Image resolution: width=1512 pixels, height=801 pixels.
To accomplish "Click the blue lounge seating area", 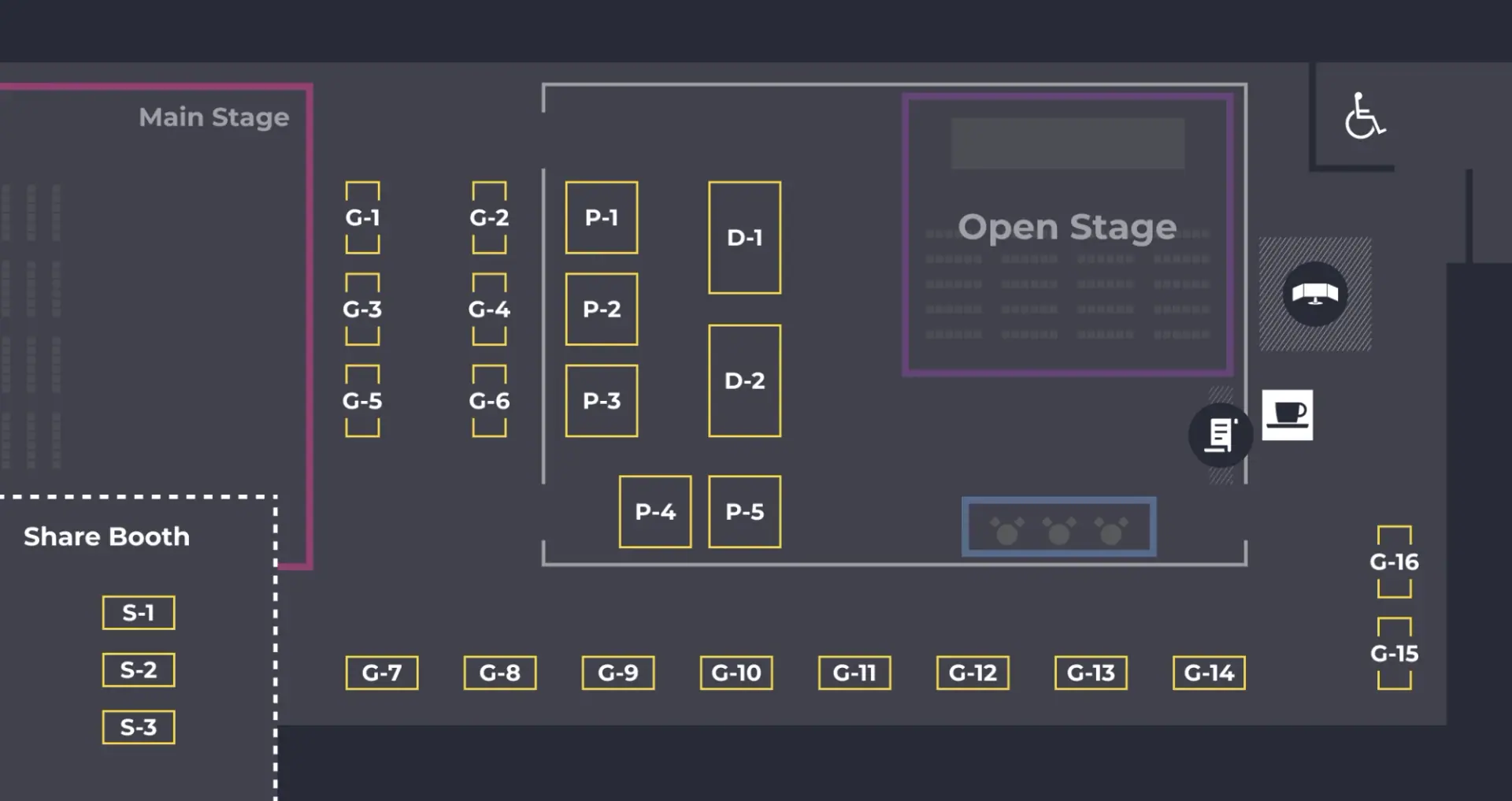I will 1059,526.
